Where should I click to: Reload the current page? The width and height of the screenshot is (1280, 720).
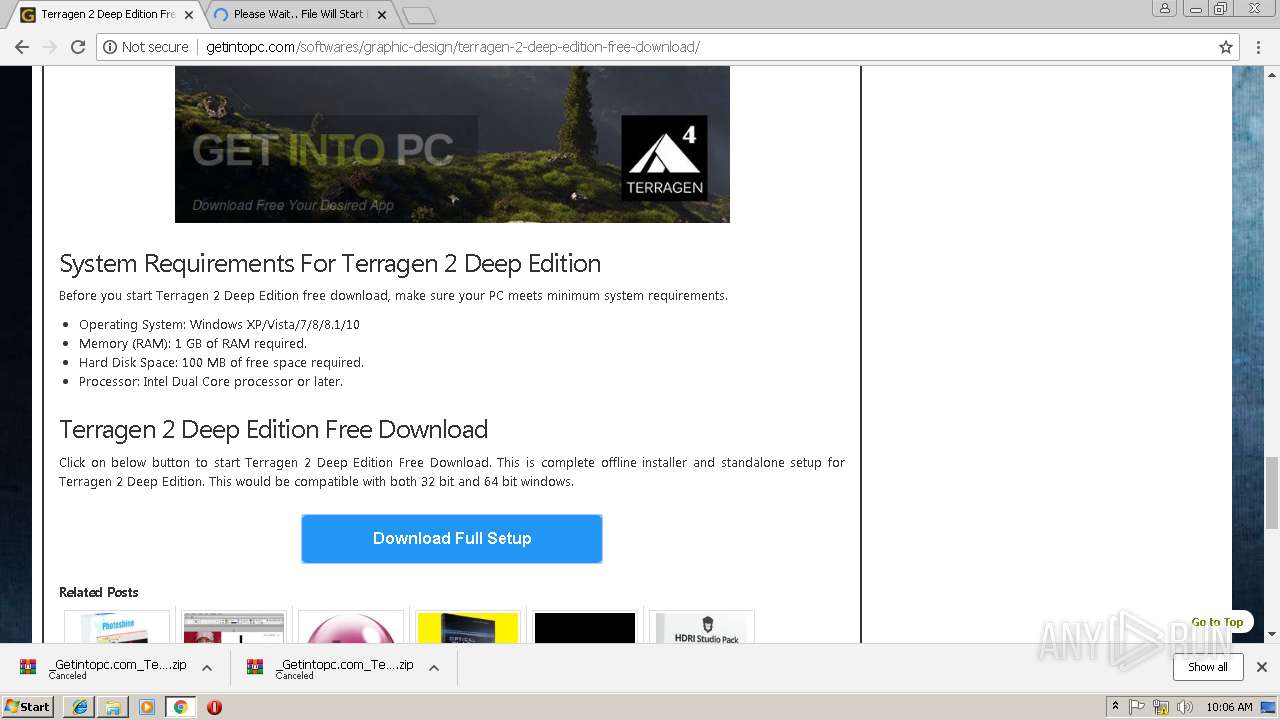pyautogui.click(x=78, y=47)
